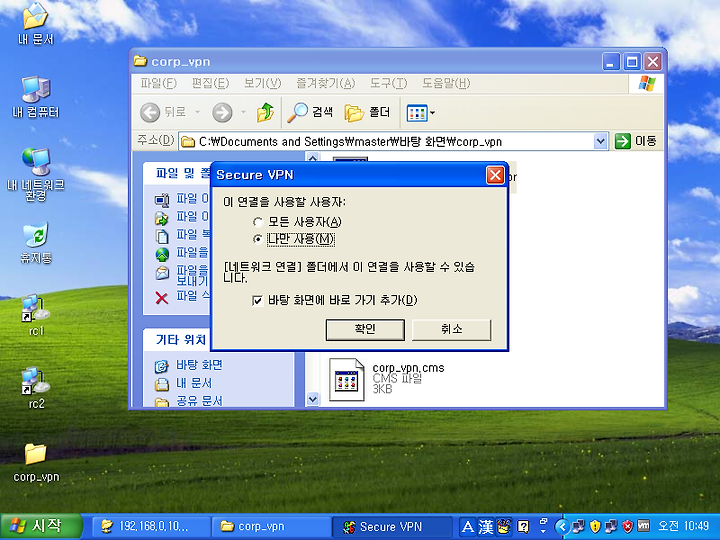Image resolution: width=720 pixels, height=540 pixels.
Task: Click the copy file icon in tasks panel
Action: (162, 236)
